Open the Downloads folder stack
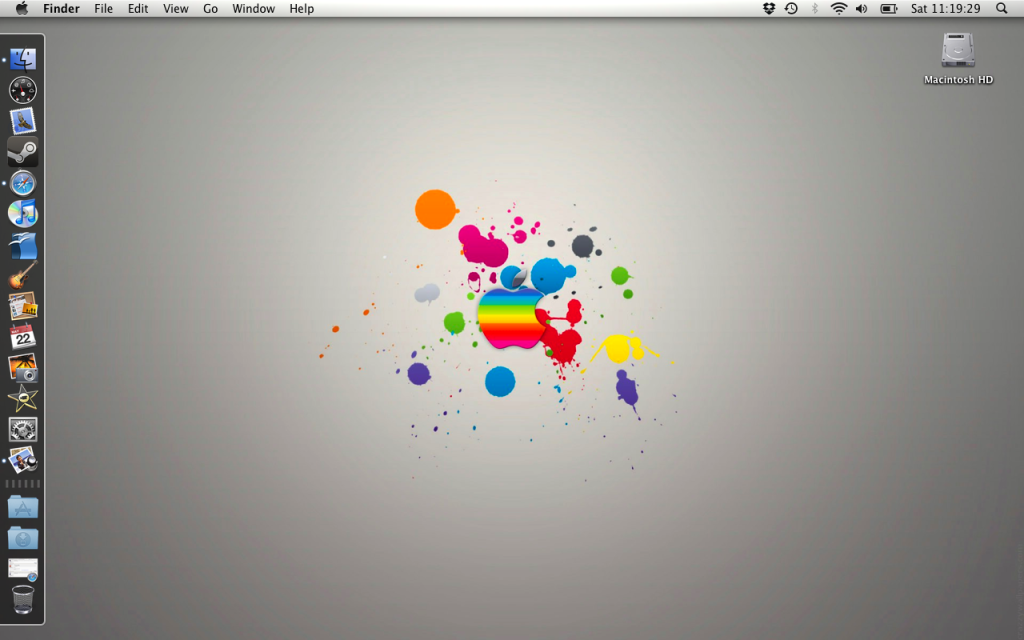This screenshot has width=1024, height=640. point(23,538)
